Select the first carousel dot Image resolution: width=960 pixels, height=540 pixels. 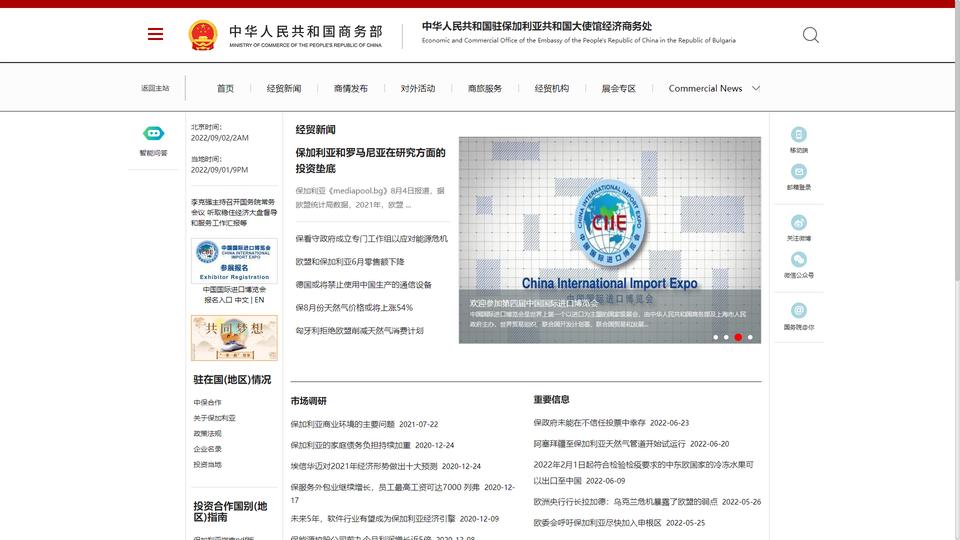[x=715, y=337]
